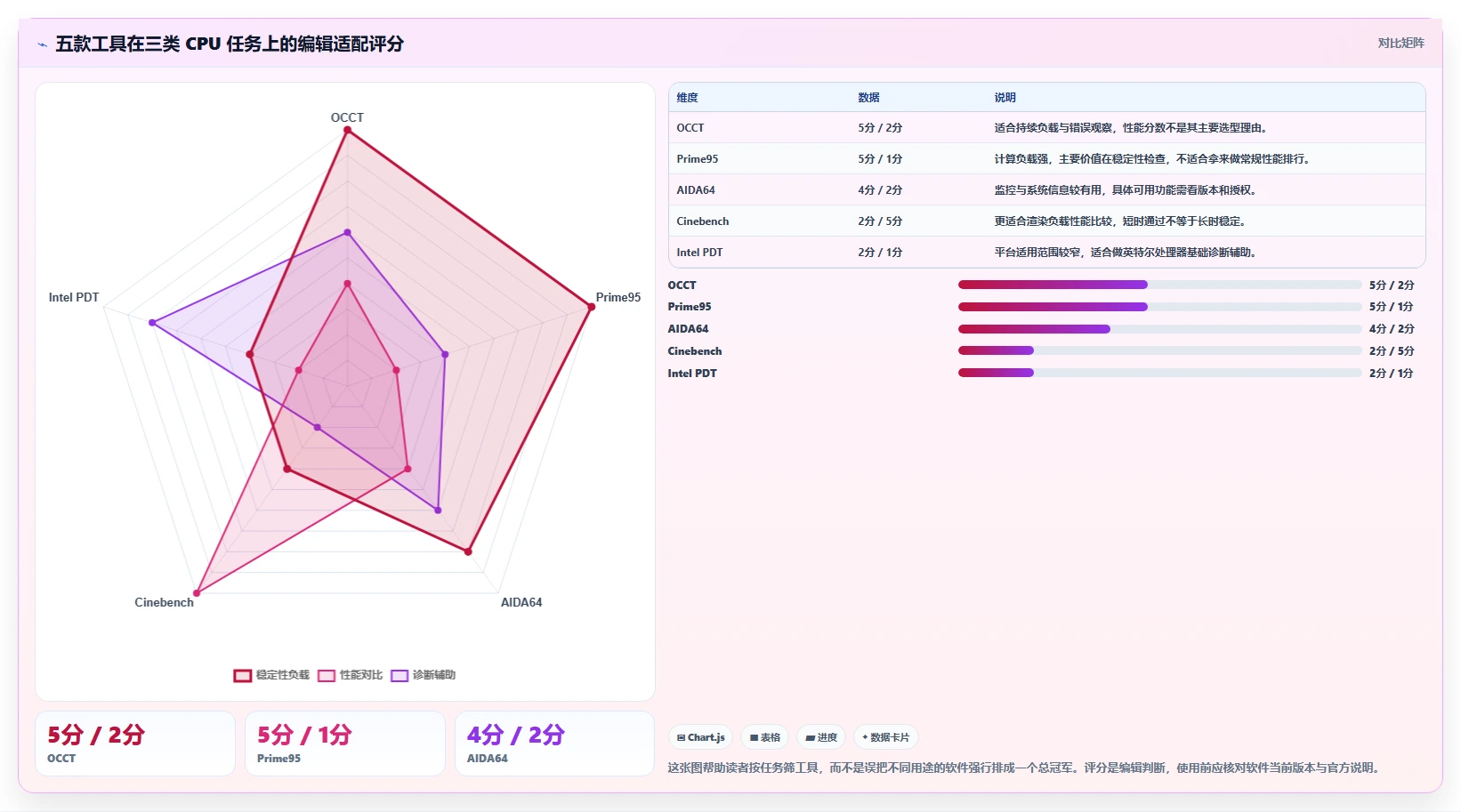This screenshot has height=812, width=1461.
Task: Toggle the 性能对比 legend series
Action: [x=351, y=675]
